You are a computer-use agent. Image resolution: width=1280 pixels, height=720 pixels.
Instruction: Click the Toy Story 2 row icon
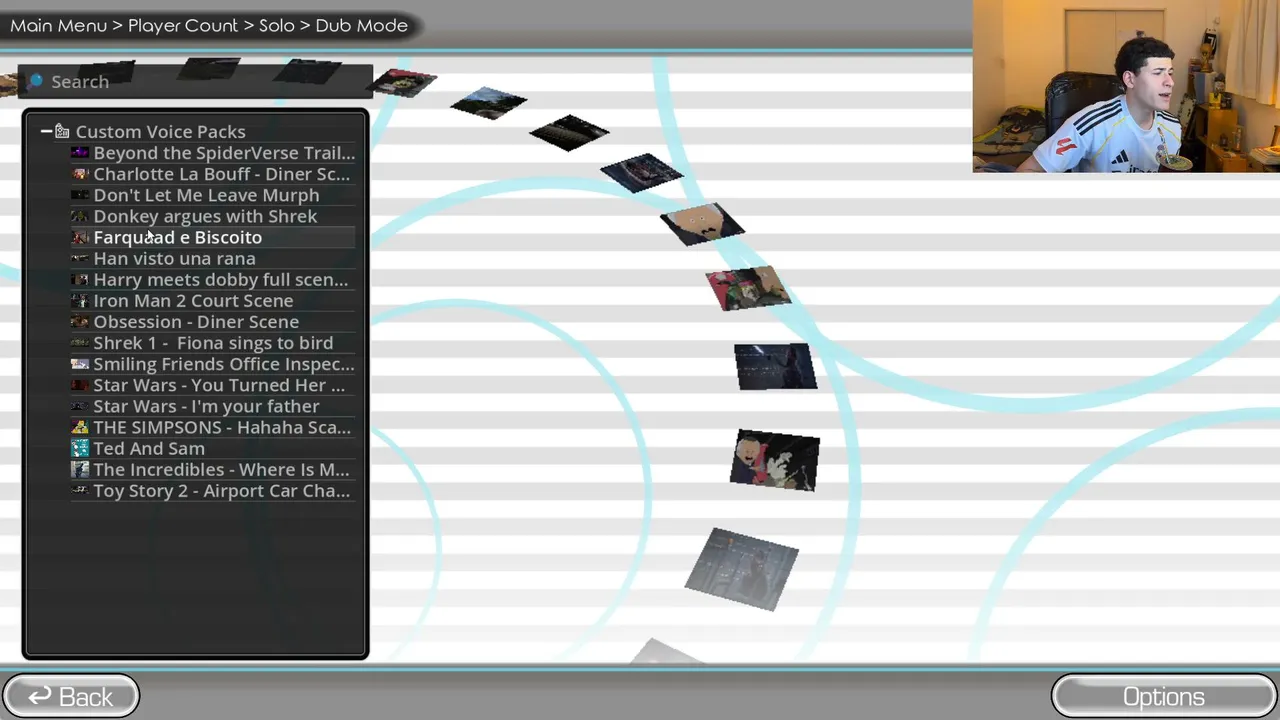click(80, 490)
